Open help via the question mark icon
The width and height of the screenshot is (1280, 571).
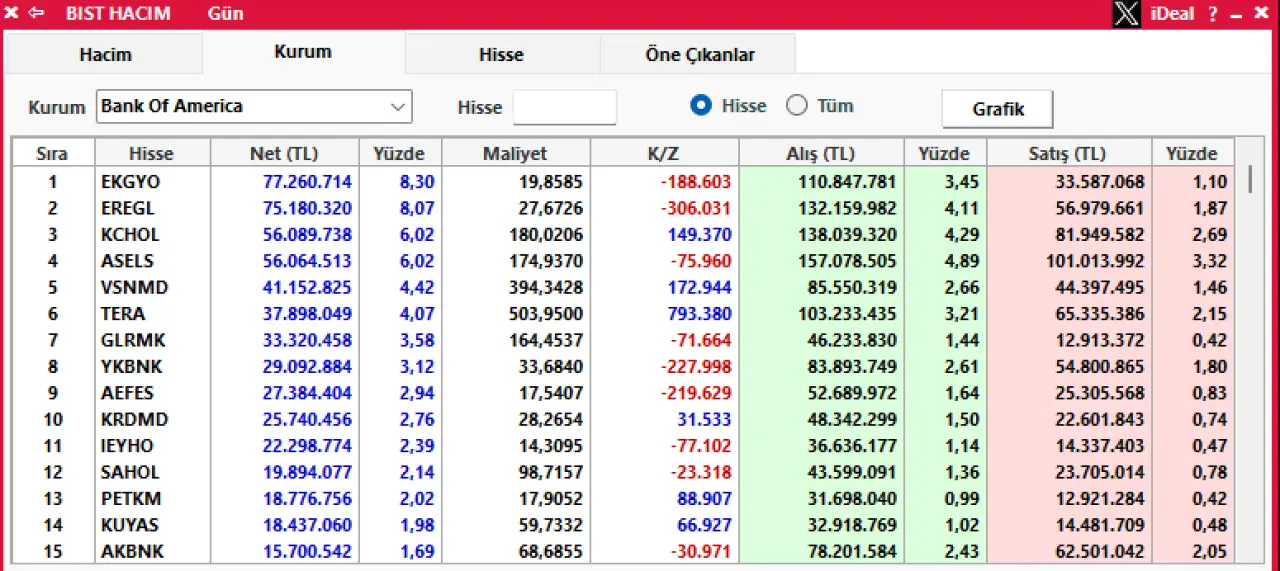click(1213, 14)
